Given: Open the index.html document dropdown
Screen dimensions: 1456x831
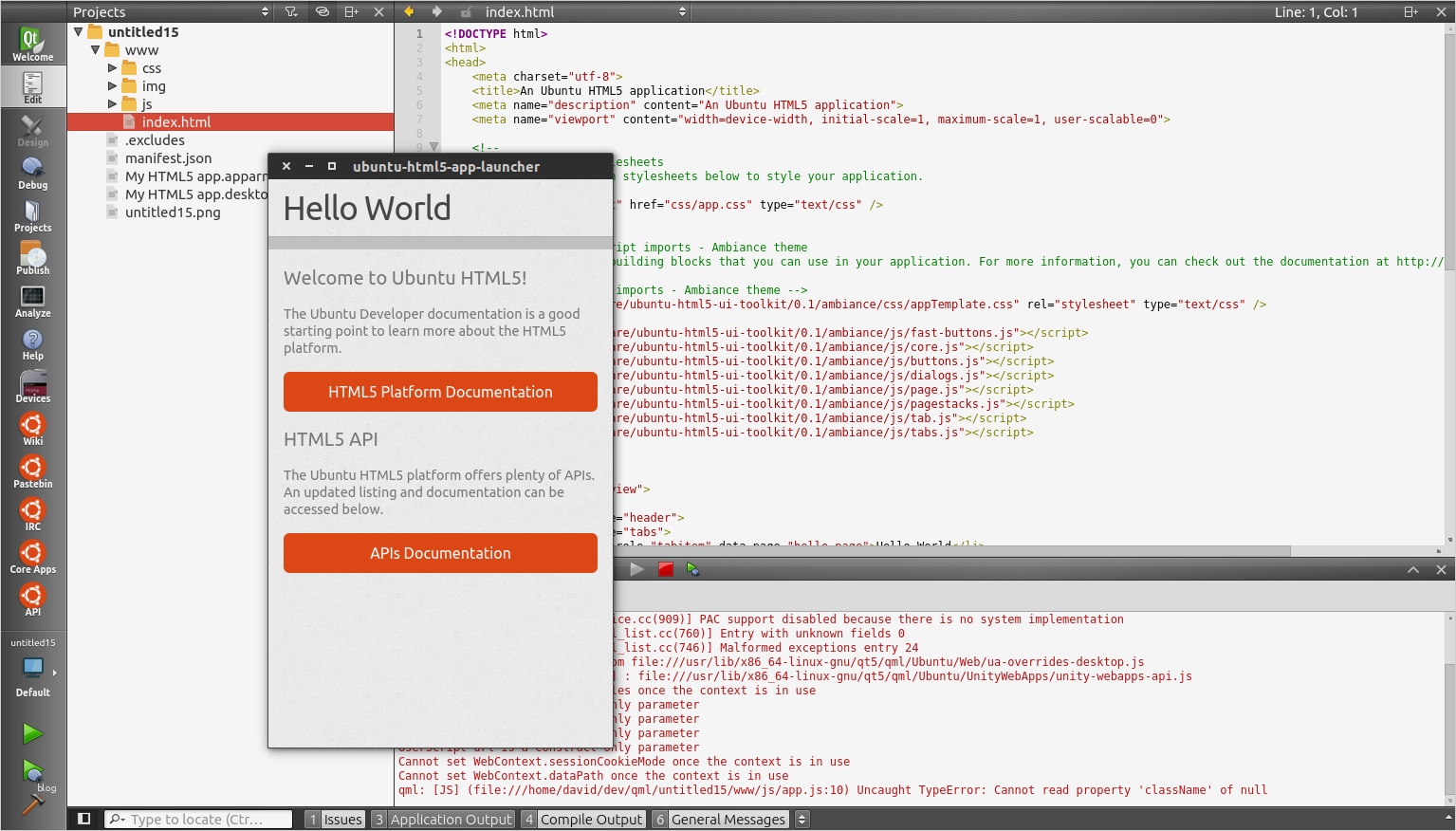Looking at the screenshot, I should coord(585,11).
